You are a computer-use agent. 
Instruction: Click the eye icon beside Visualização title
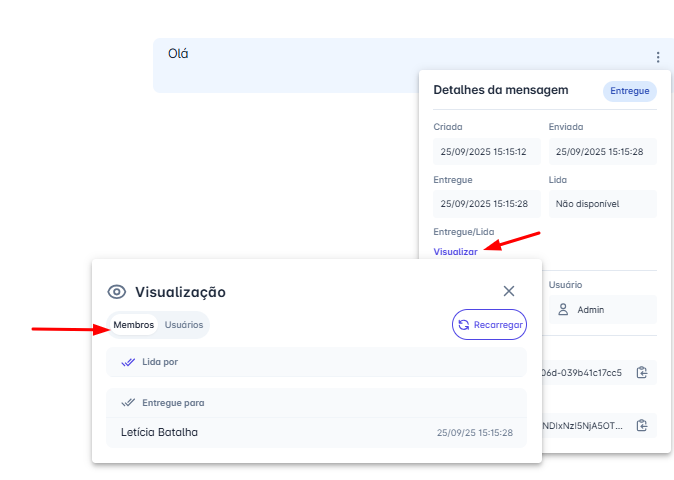click(117, 292)
